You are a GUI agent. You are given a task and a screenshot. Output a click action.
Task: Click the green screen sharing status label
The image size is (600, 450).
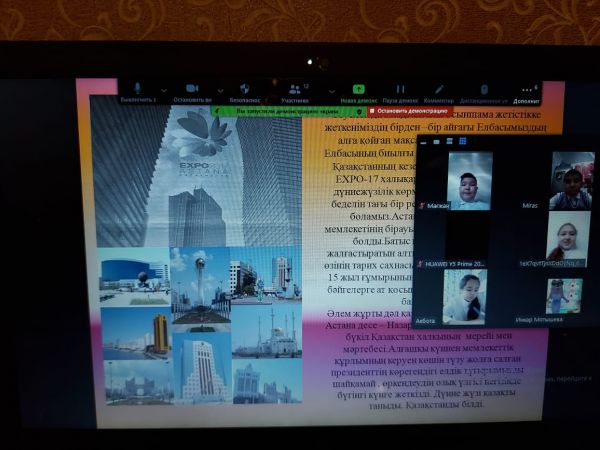tap(276, 112)
